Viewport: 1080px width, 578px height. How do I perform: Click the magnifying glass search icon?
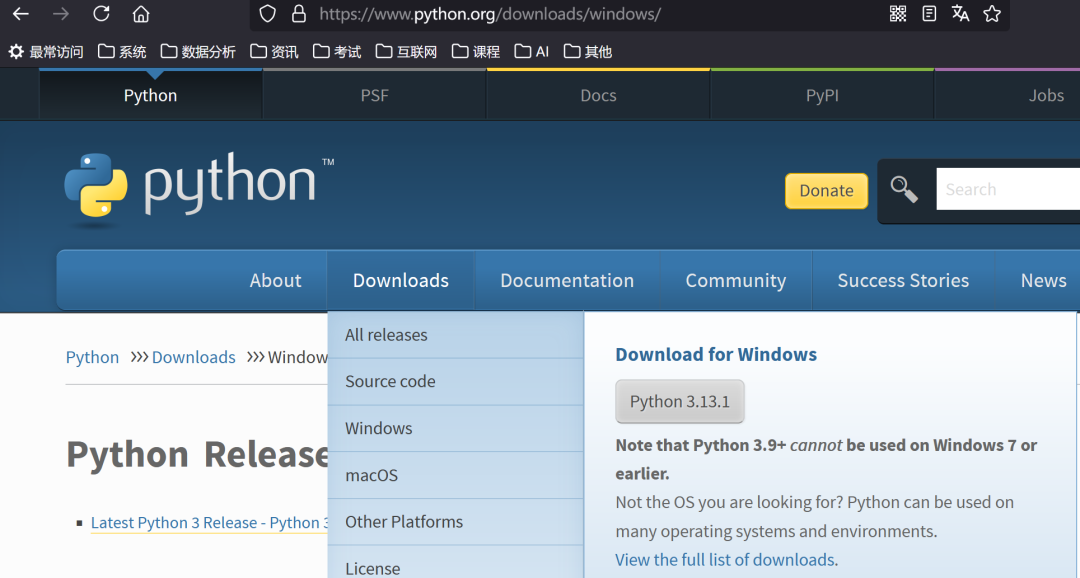(x=904, y=189)
